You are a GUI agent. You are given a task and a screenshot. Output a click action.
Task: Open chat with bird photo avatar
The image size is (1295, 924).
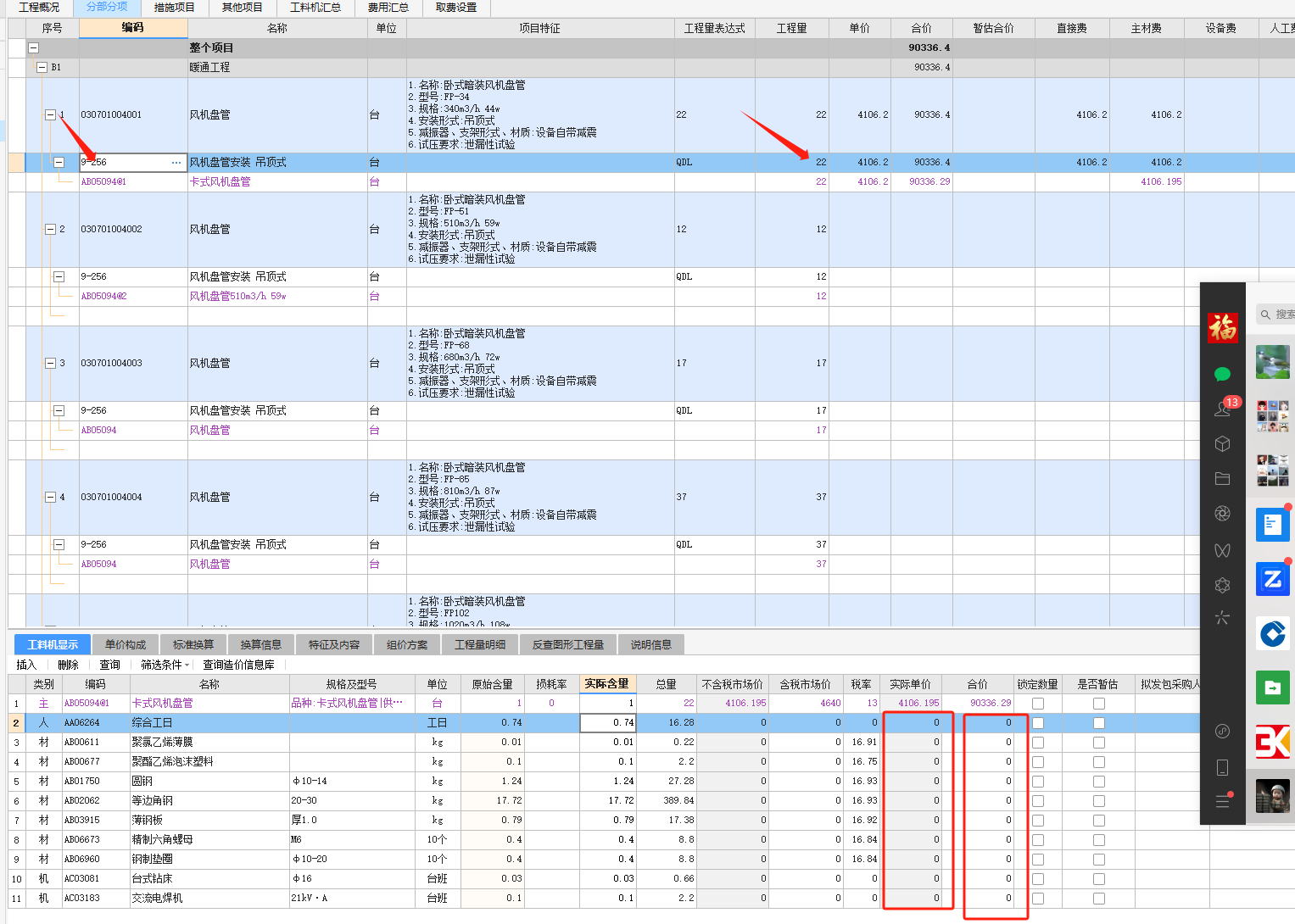pyautogui.click(x=1273, y=362)
